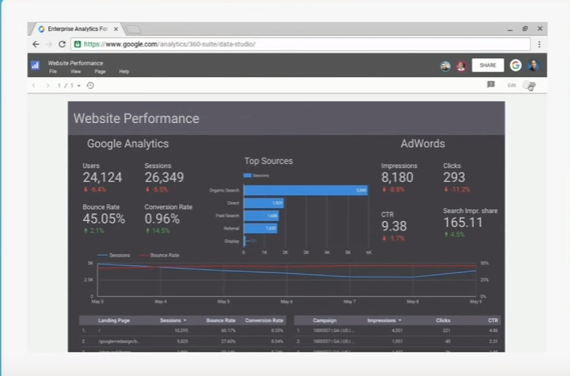Click the browser address bar
The height and width of the screenshot is (376, 570).
pos(300,44)
